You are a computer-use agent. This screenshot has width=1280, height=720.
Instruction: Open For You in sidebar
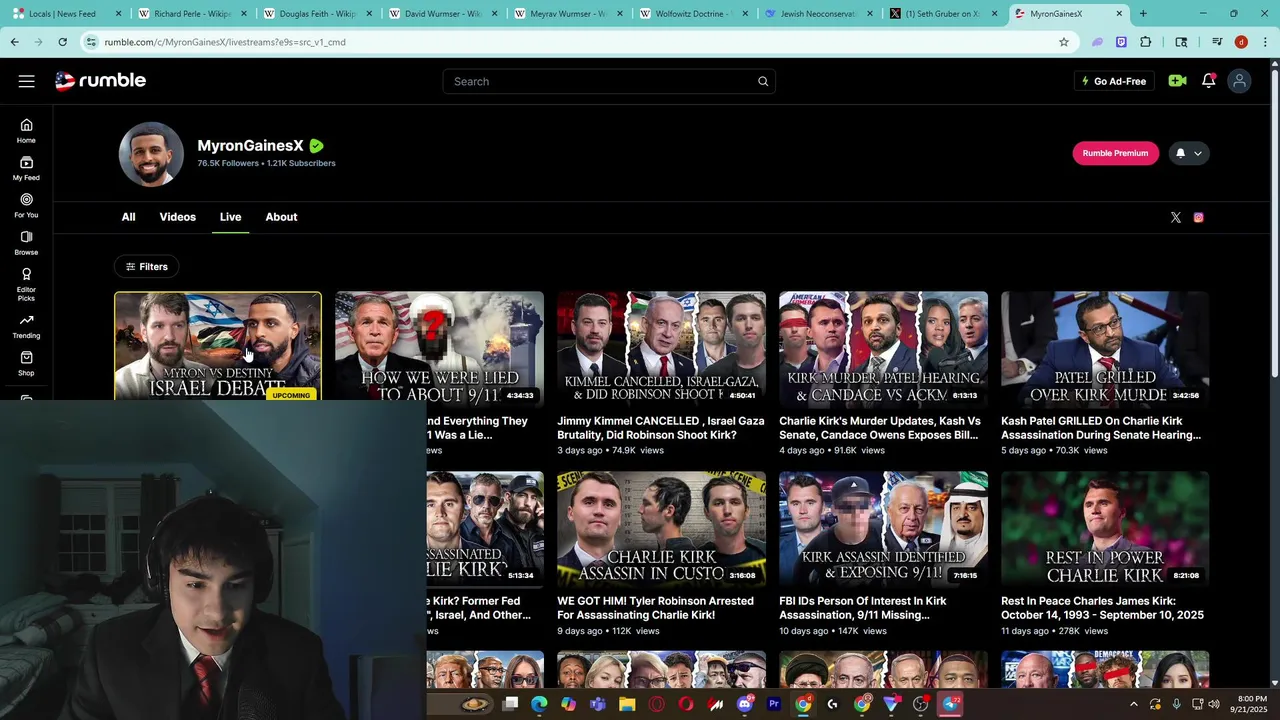click(x=26, y=205)
